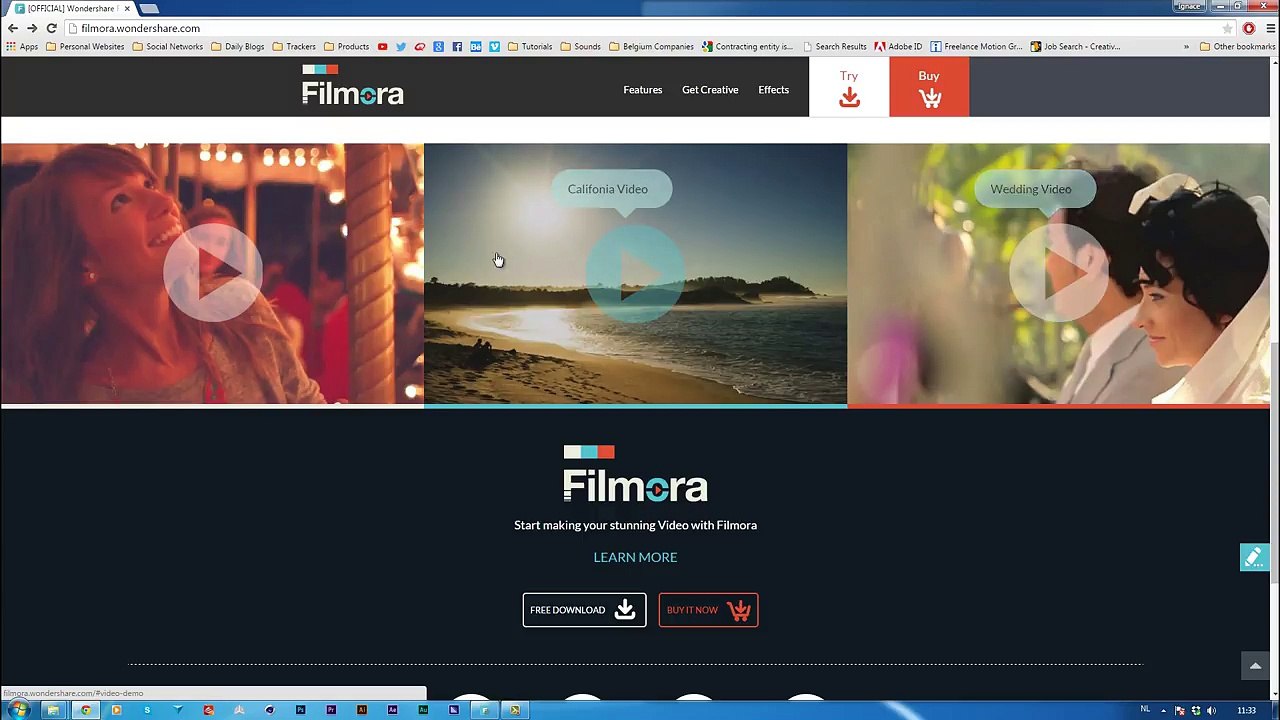The image size is (1280, 720).
Task: Open After Effects from the taskbar
Action: (392, 710)
